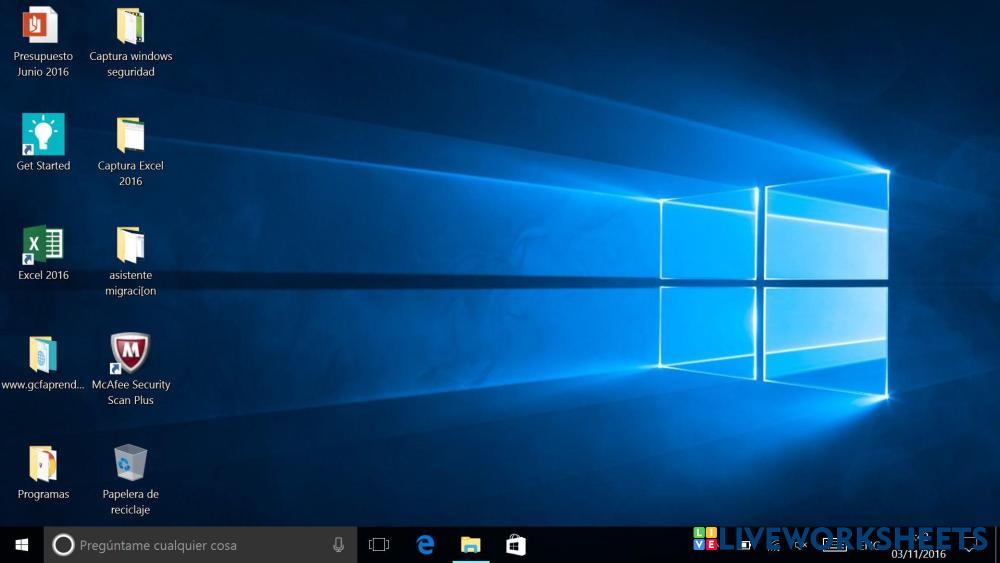
Task: Launch Microsoft Edge from the taskbar
Action: (x=426, y=545)
